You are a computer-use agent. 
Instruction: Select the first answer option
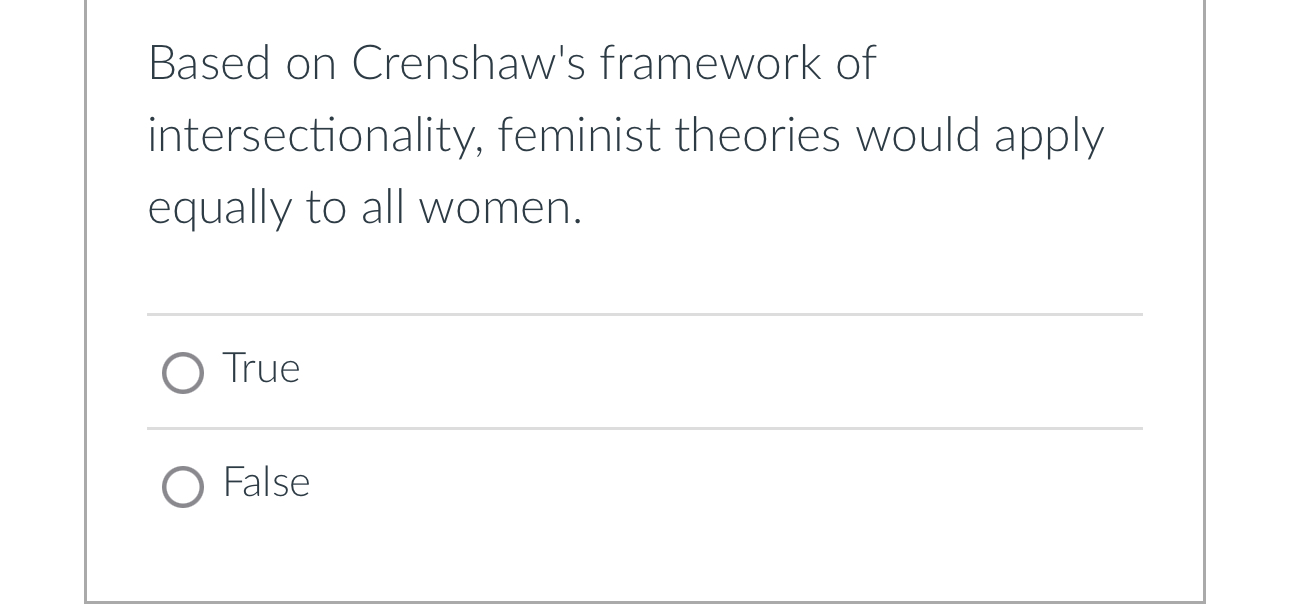183,373
